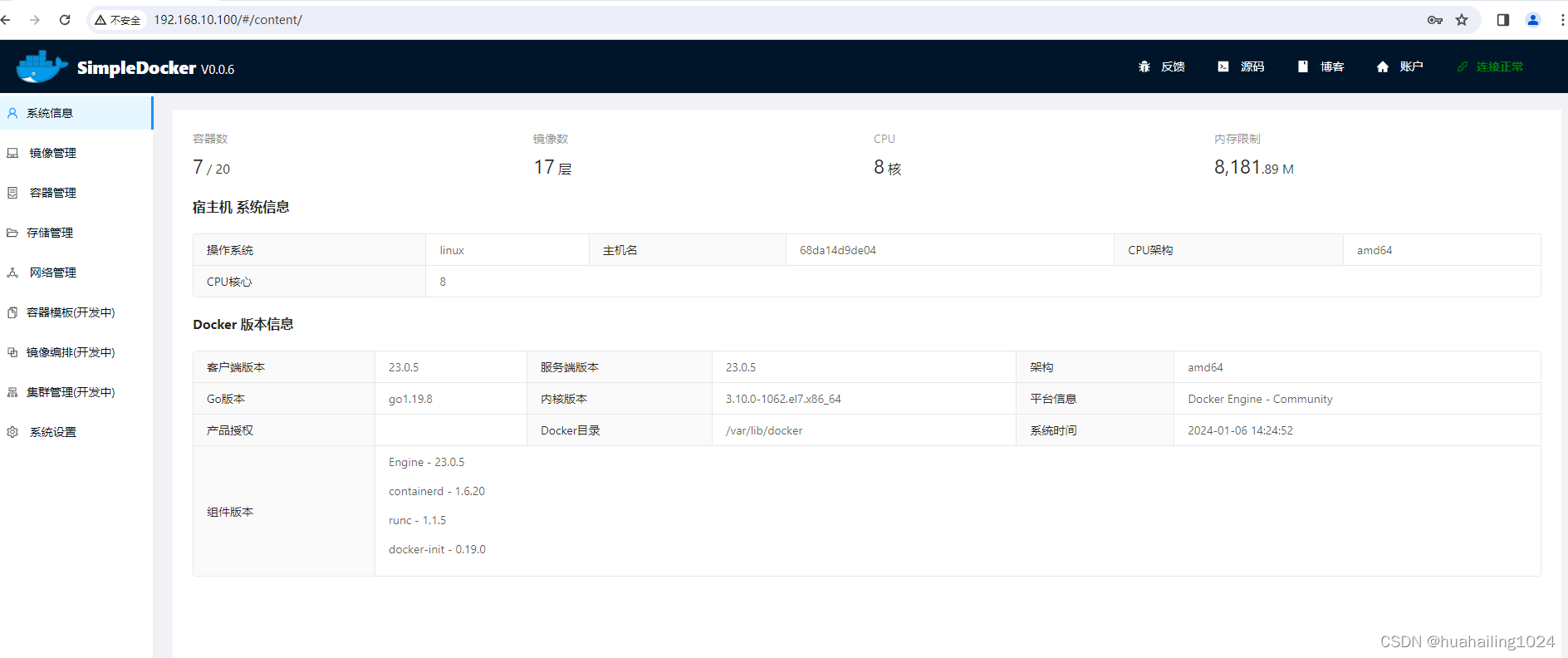Click the 存储管理 folder icon
The width and height of the screenshot is (1568, 658).
pos(12,233)
